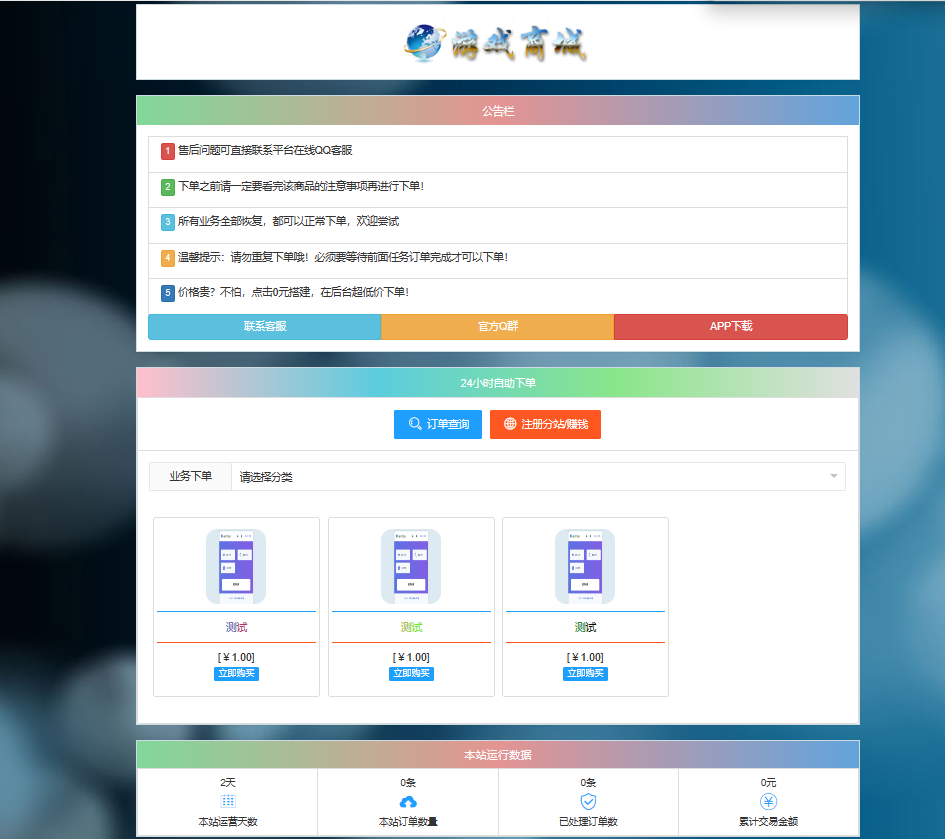Click the 业务下单 label
This screenshot has width=945, height=839.
pyautogui.click(x=190, y=477)
